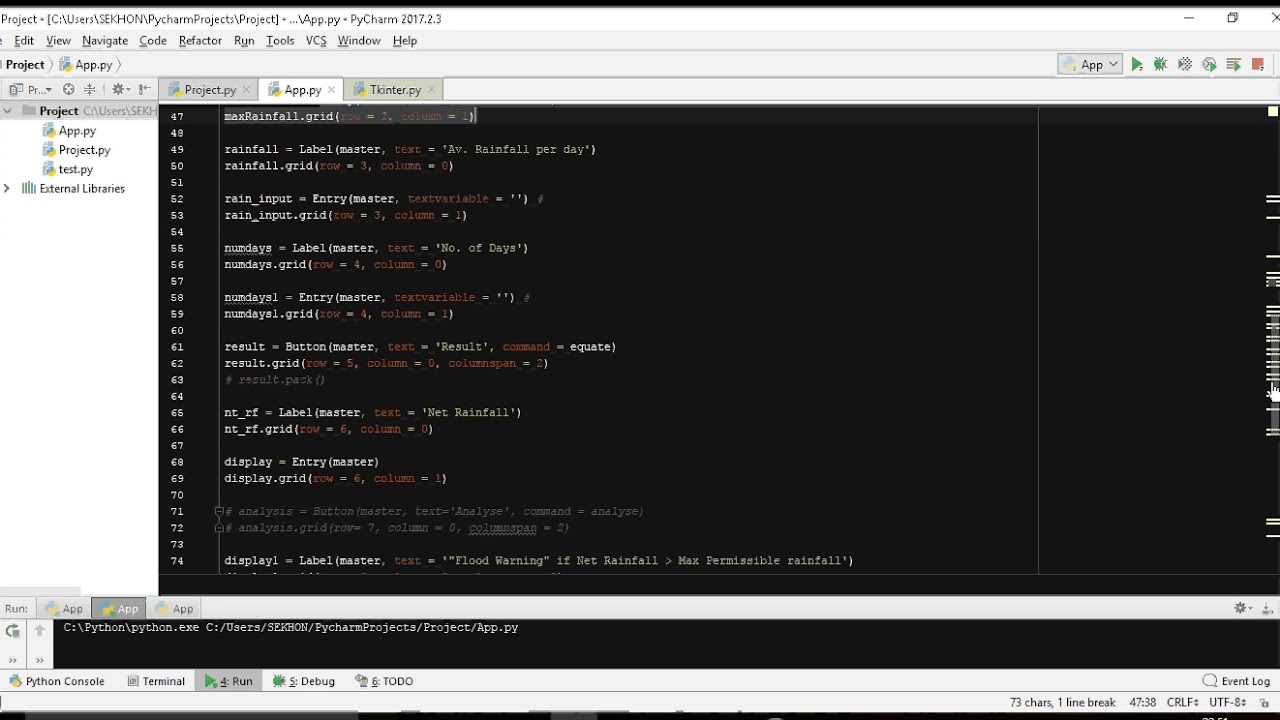Click the 47:38 caret position indicator
Screen dimensions: 1280x720
pyautogui.click(x=1142, y=703)
